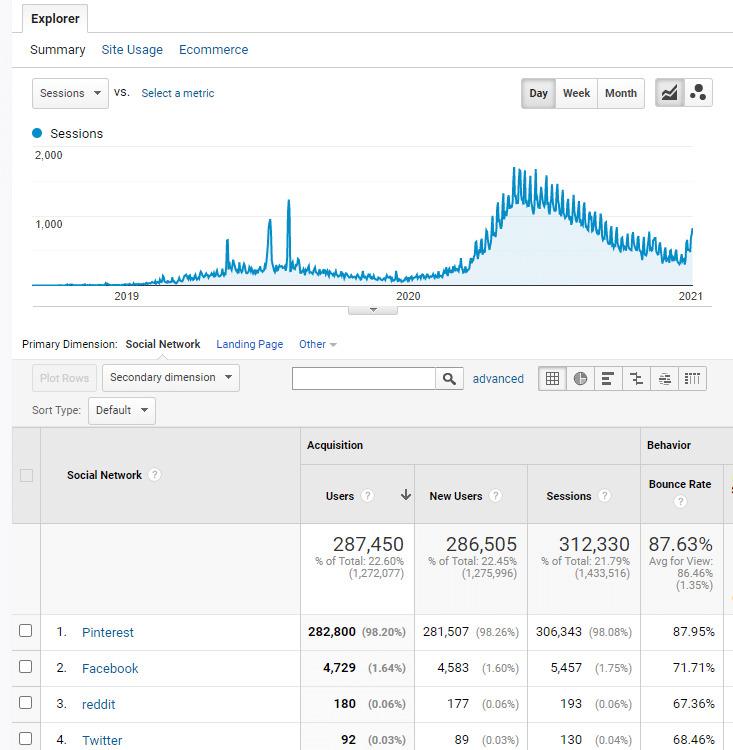Click Facebook bounce rate 71.71%
Screen dimensions: 733x750
click(694, 668)
